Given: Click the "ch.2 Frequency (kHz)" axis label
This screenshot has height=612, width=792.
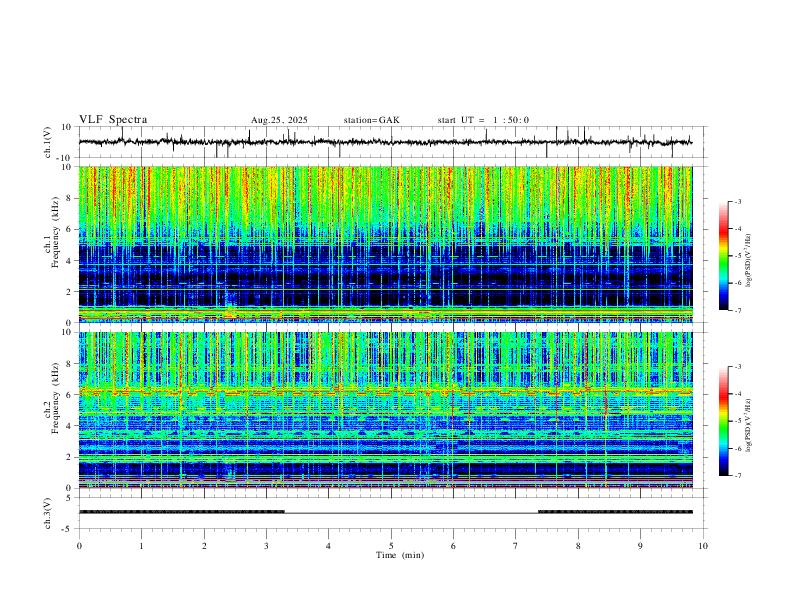Looking at the screenshot, I should tap(51, 397).
